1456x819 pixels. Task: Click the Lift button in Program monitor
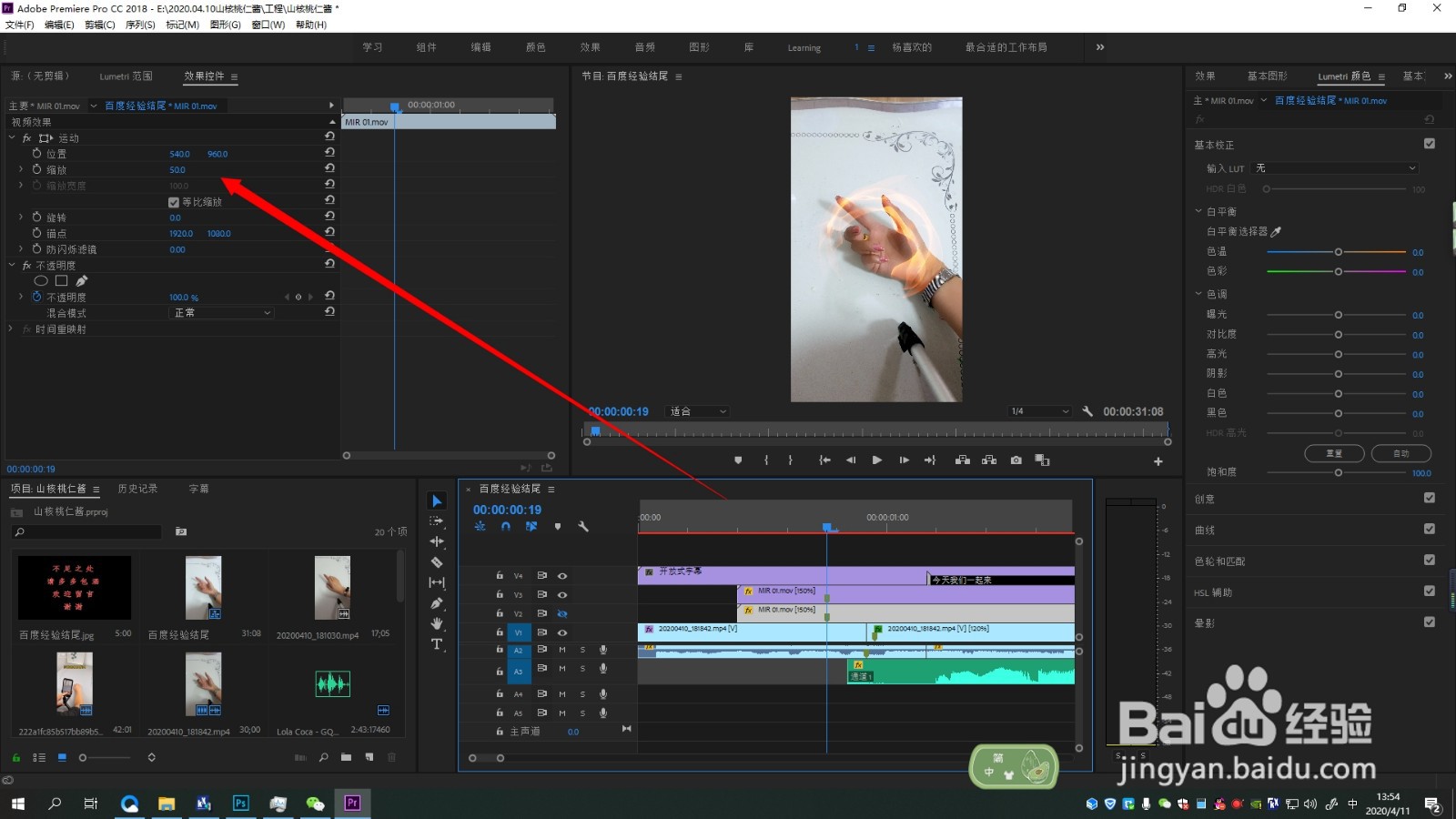tap(962, 460)
